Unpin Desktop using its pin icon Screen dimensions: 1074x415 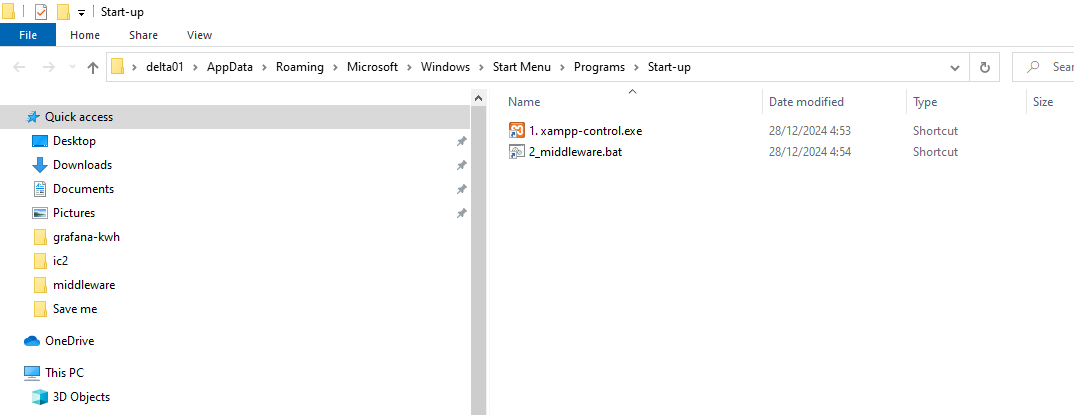click(461, 141)
